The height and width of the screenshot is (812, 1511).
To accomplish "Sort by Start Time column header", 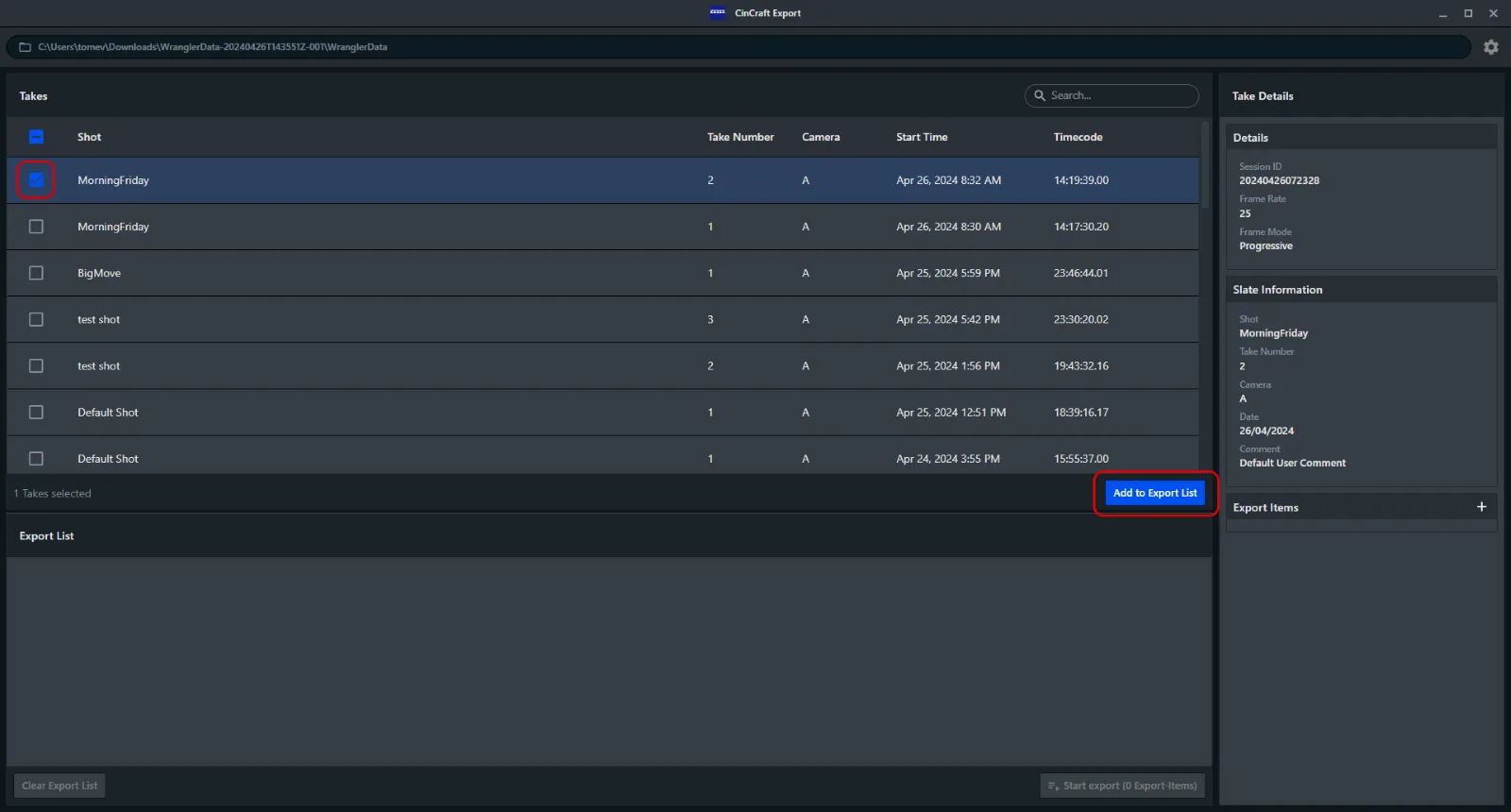I will click(x=922, y=137).
